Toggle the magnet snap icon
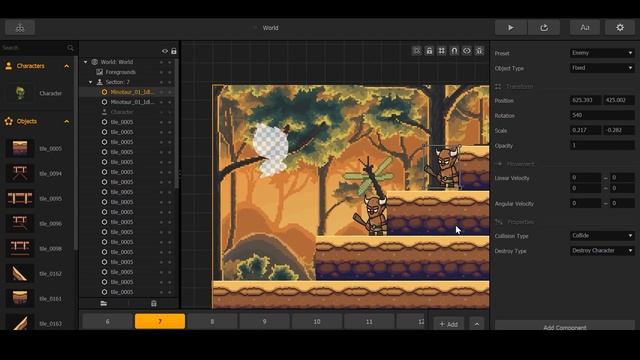 [x=454, y=51]
